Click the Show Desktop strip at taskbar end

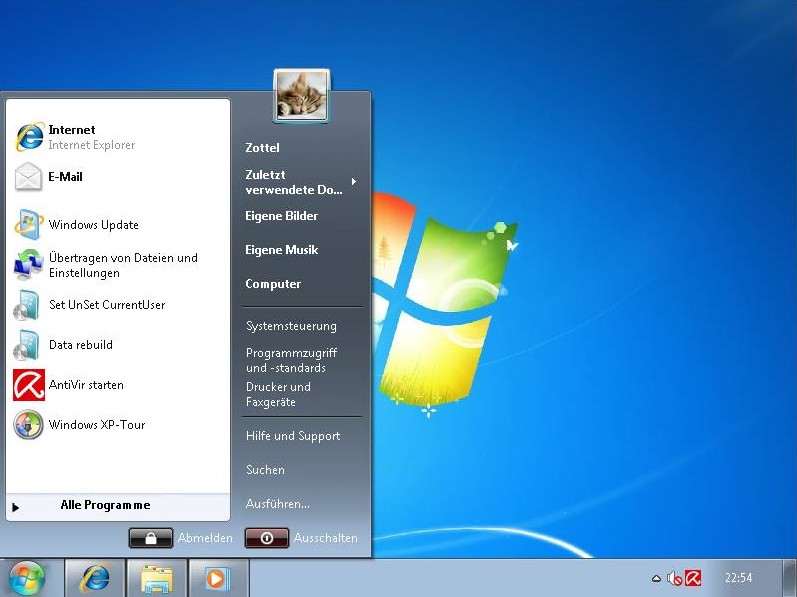click(x=790, y=578)
